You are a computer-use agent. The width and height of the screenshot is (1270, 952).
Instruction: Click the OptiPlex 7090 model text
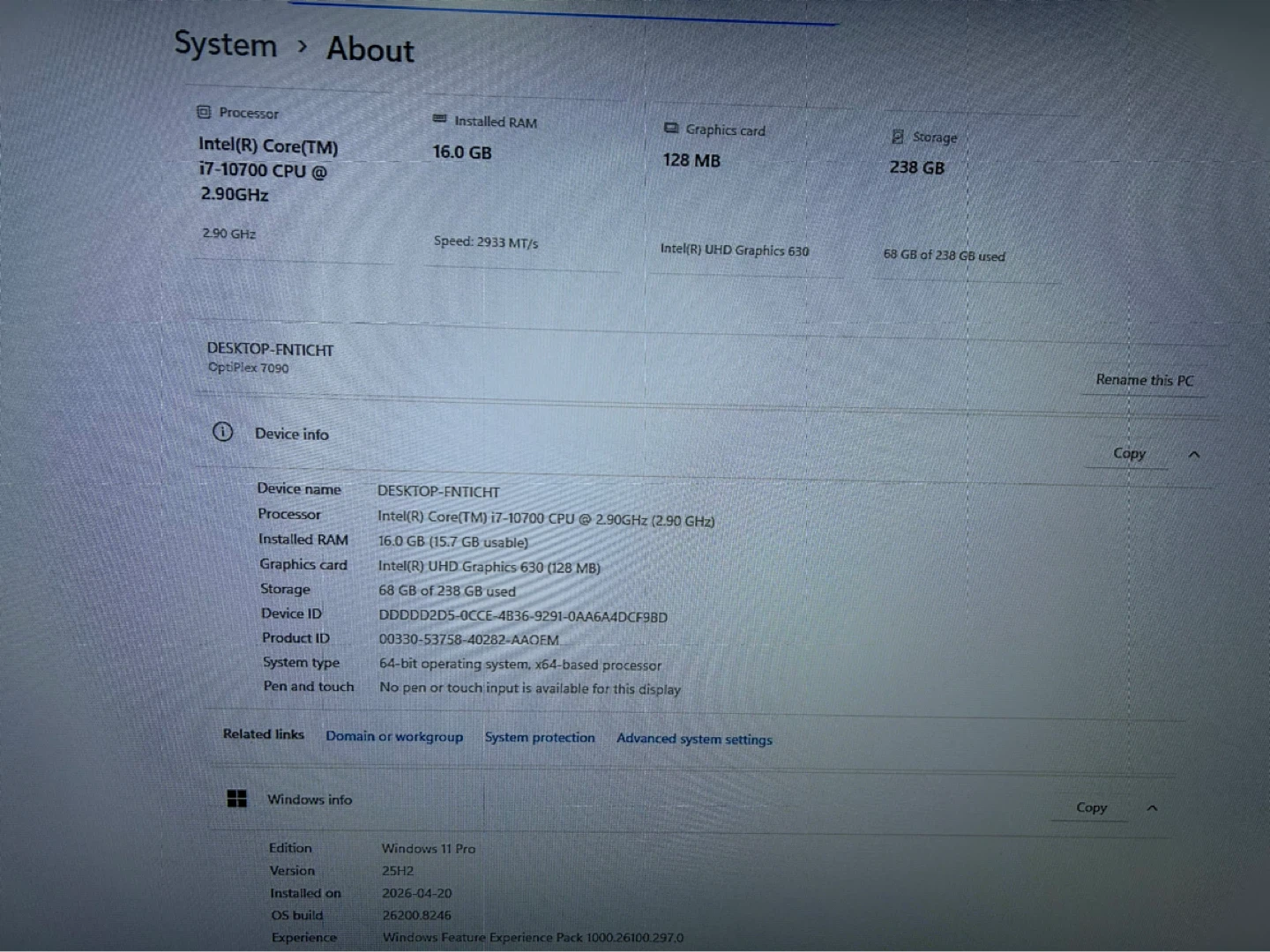pos(248,368)
